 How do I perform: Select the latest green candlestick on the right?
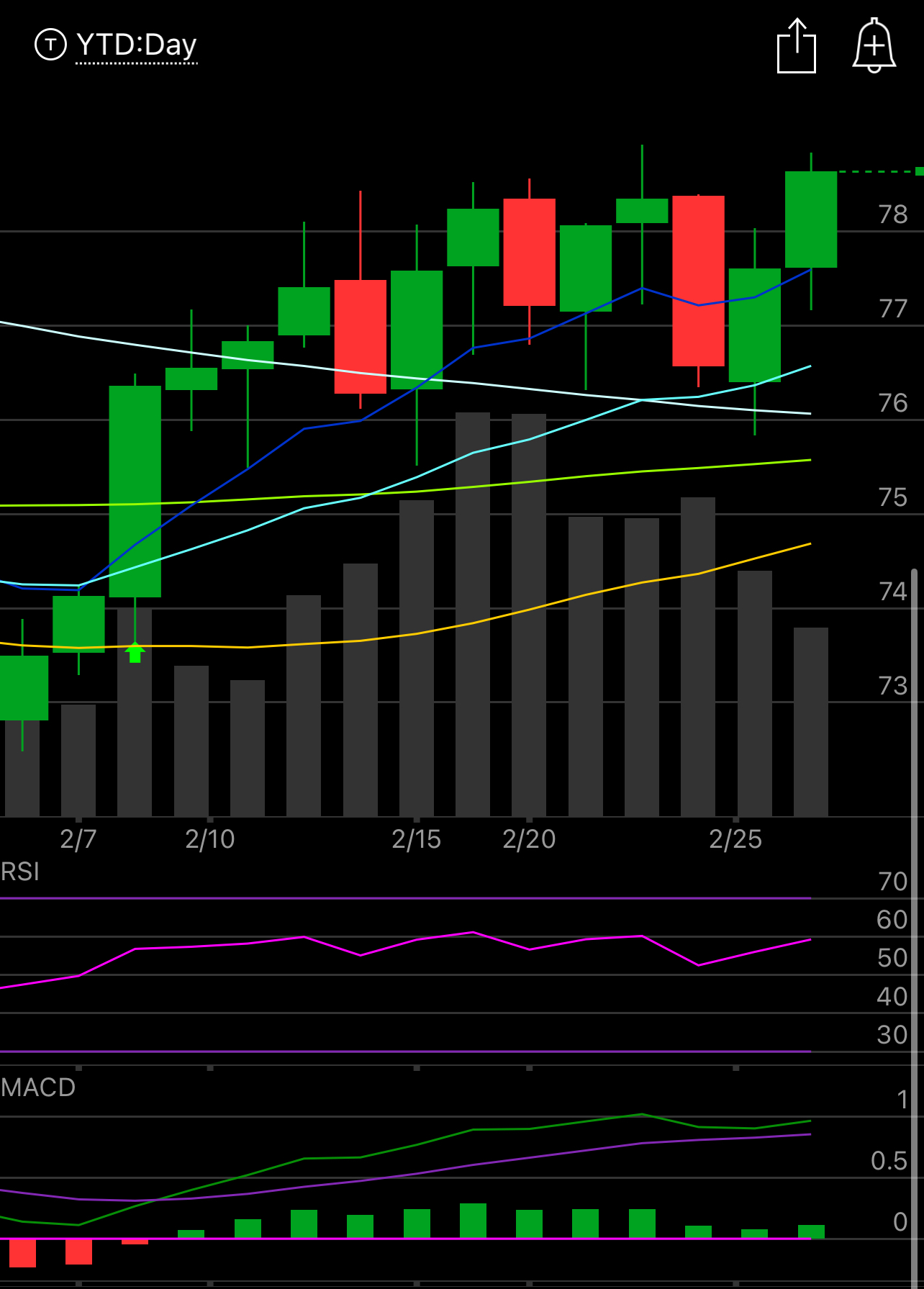pos(811,220)
